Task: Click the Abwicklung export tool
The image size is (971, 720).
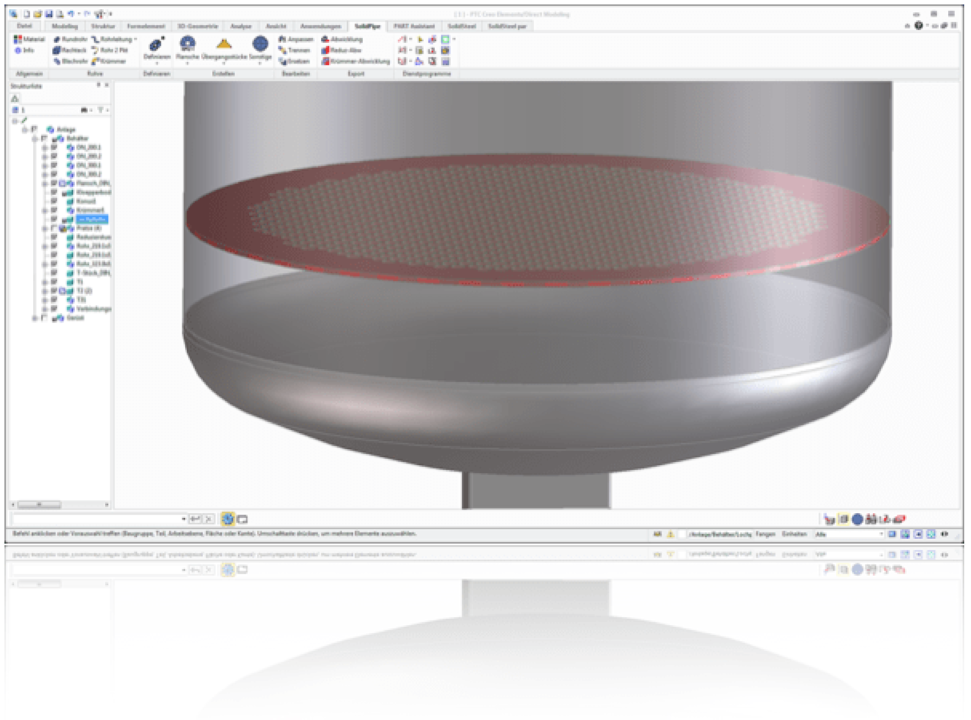Action: click(340, 39)
